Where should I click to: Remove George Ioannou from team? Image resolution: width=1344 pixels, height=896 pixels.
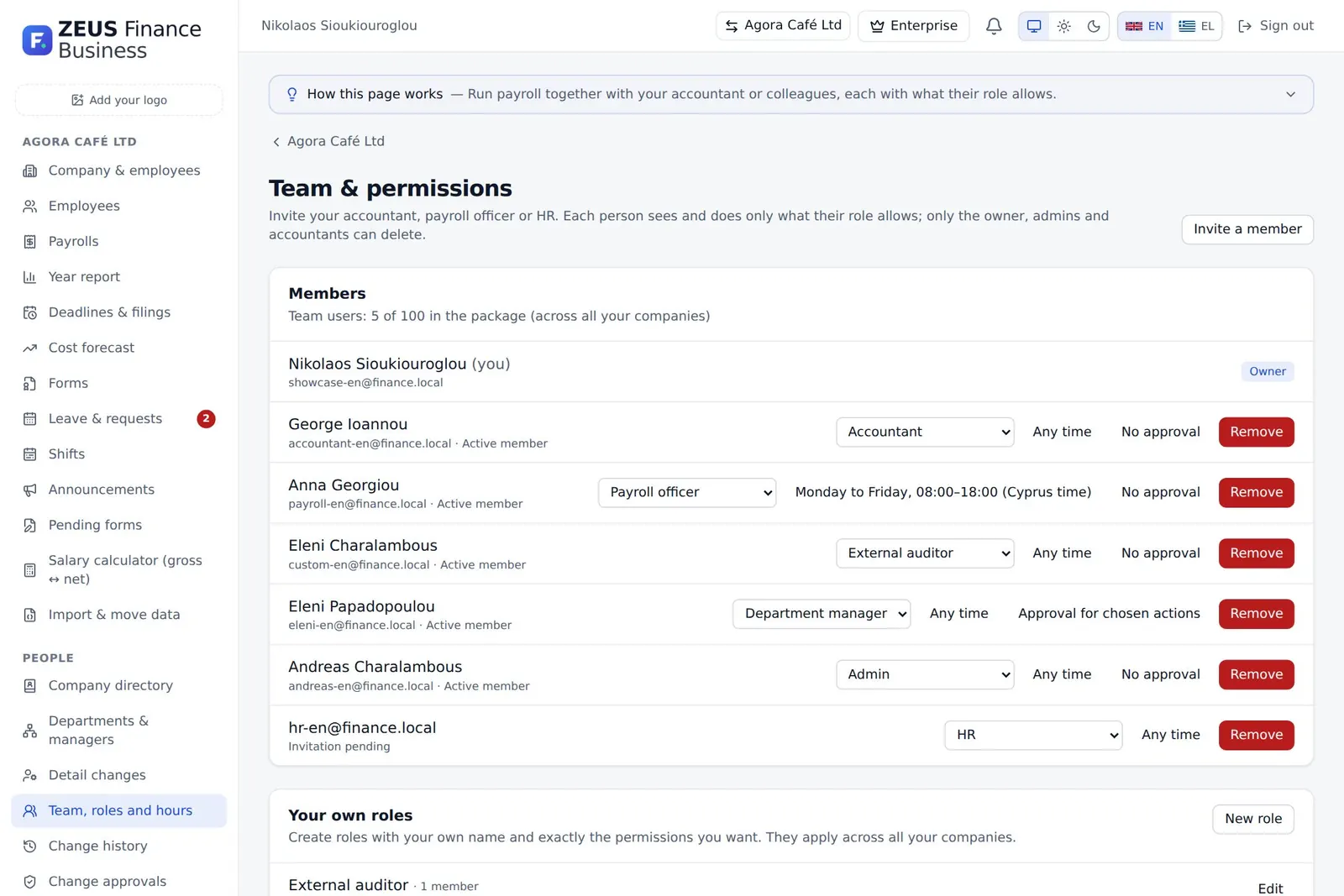1256,432
